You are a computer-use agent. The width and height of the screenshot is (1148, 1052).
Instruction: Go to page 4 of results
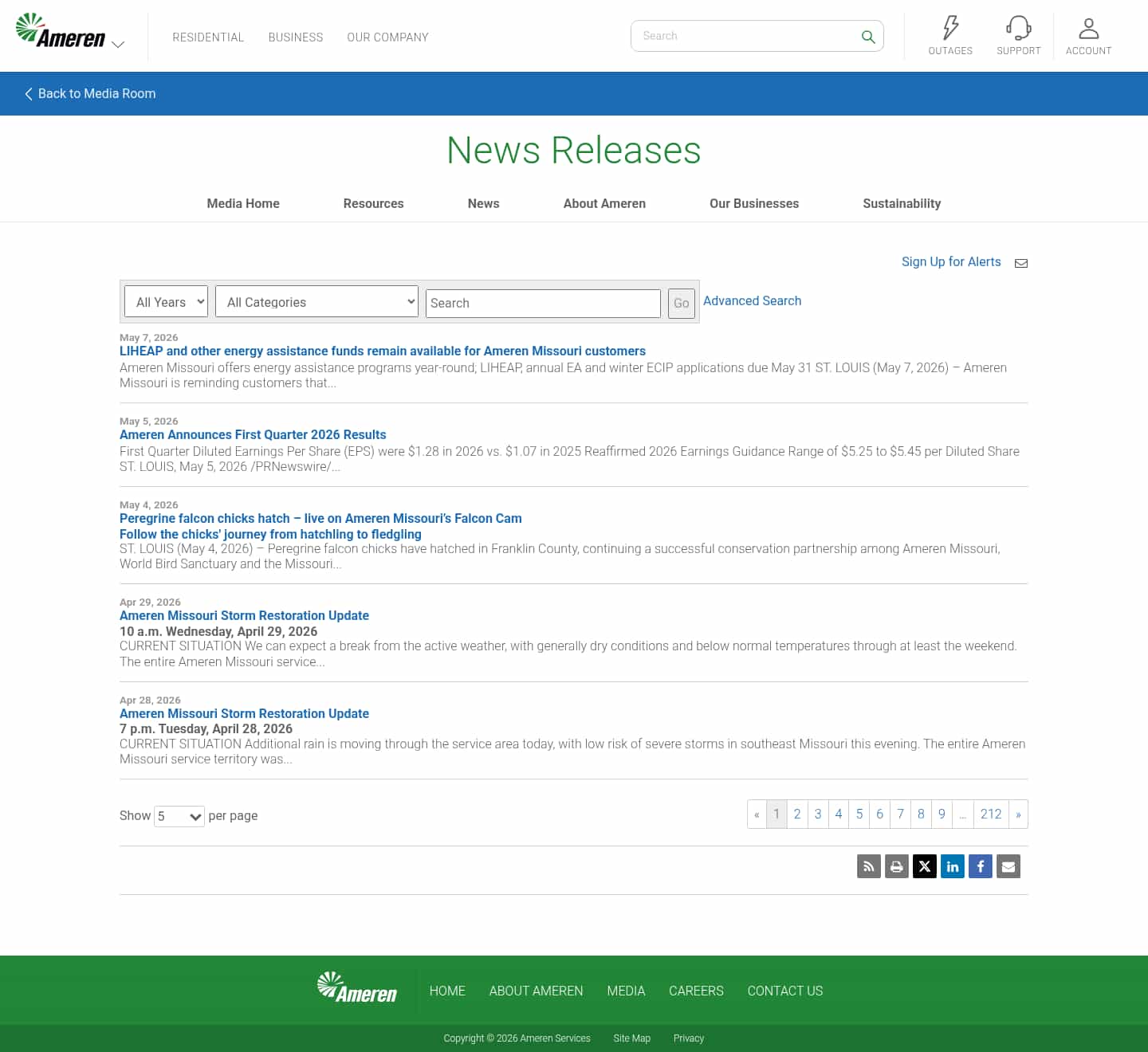(839, 815)
